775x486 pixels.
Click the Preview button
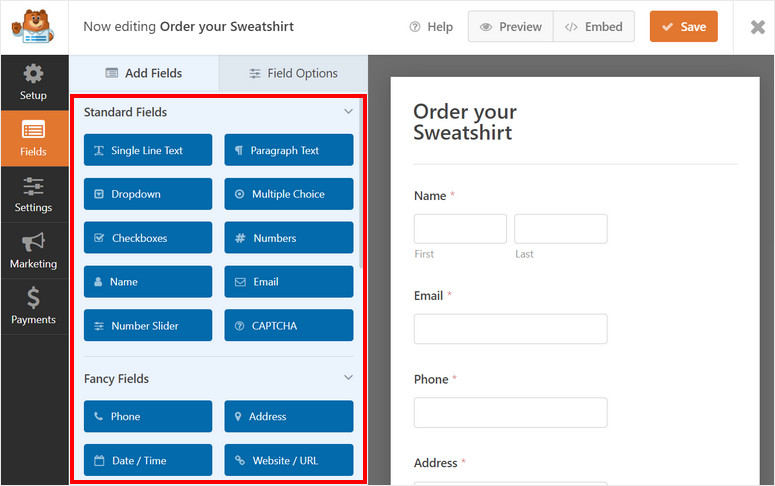tap(511, 27)
